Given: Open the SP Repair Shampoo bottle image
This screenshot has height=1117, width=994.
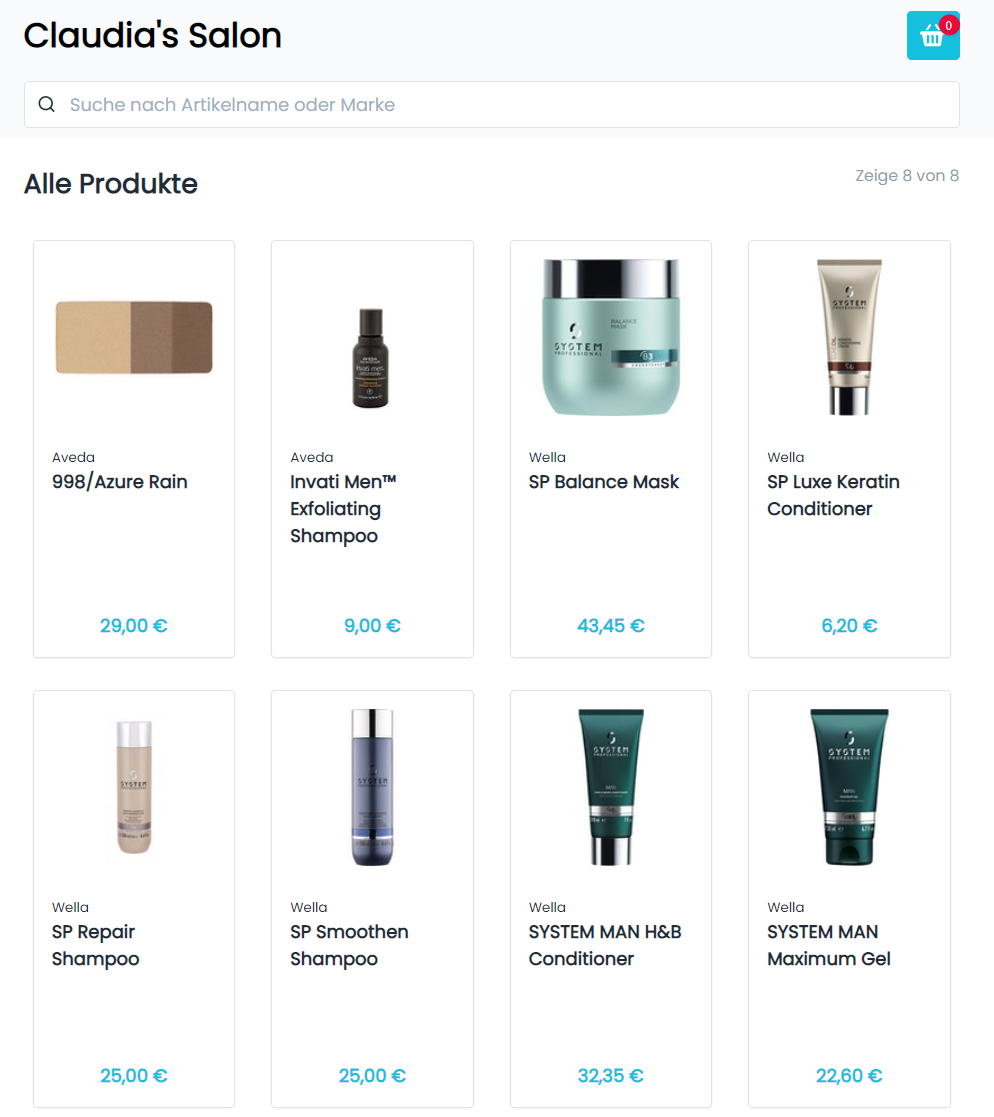Looking at the screenshot, I should pyautogui.click(x=134, y=787).
